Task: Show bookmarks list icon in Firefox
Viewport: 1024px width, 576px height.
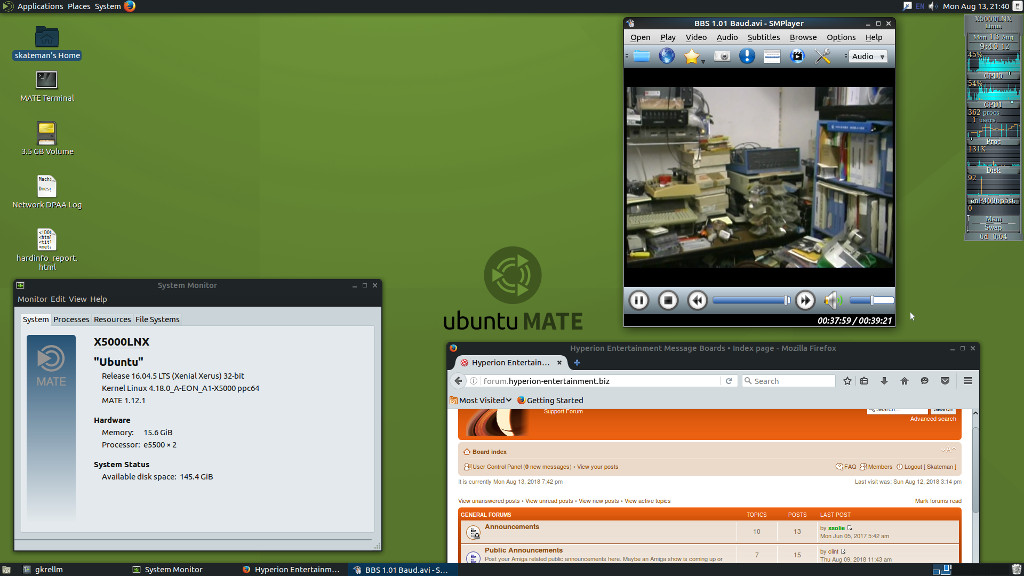Action: pyautogui.click(x=864, y=381)
